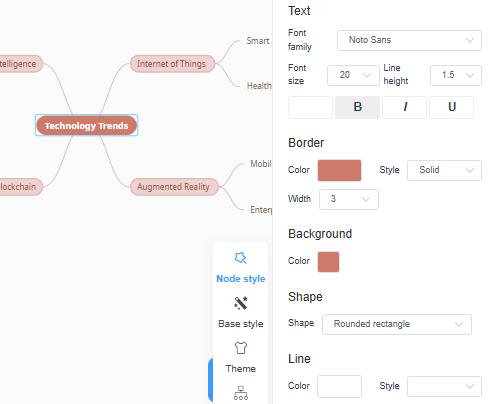Open the structure layout icon below Theme
Screen dimensions: 489x404
(x=241, y=393)
